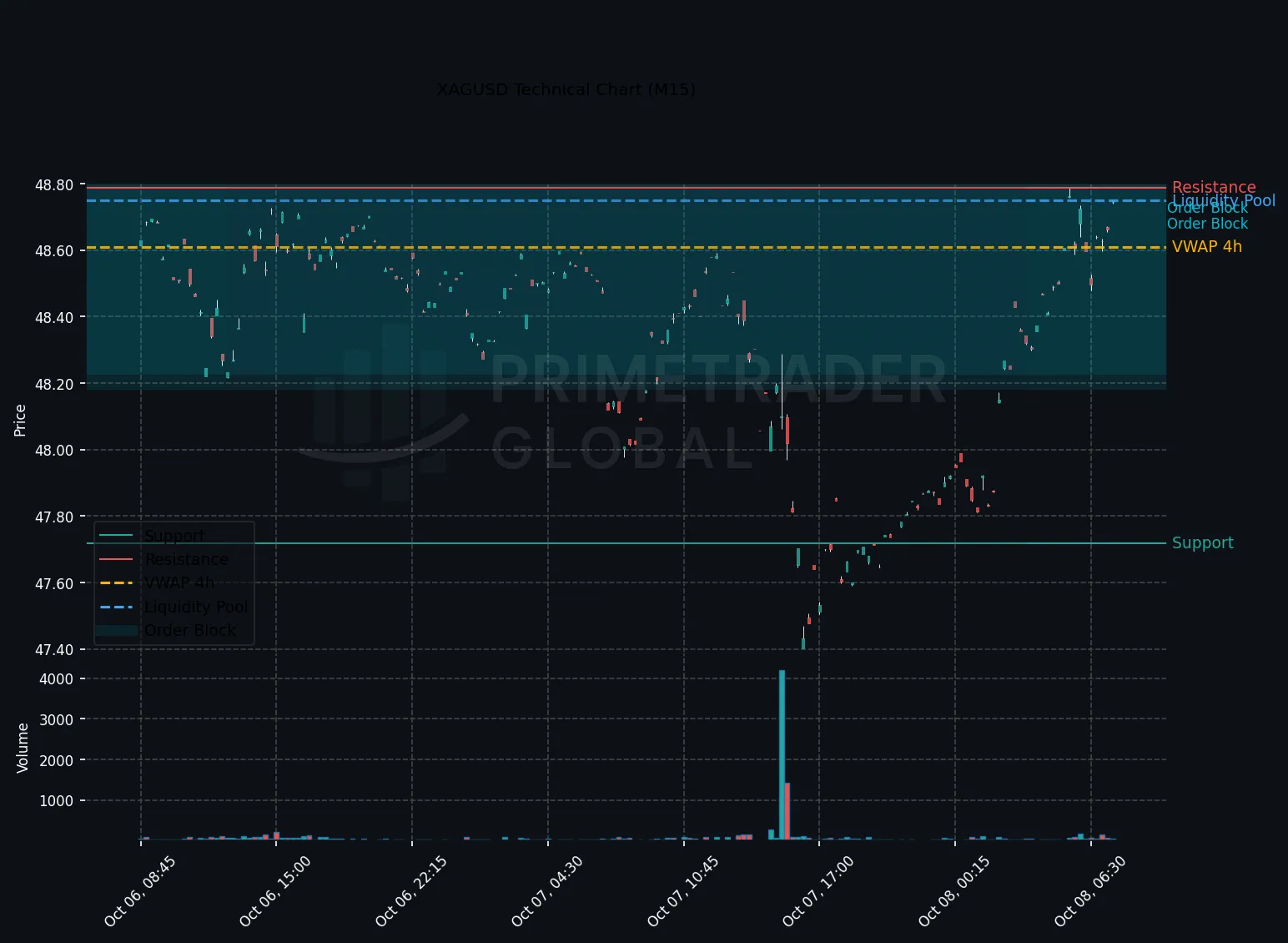Viewport: 1288px width, 943px height.
Task: Click the Oct 07, 04:30 time label
Action: click(547, 891)
